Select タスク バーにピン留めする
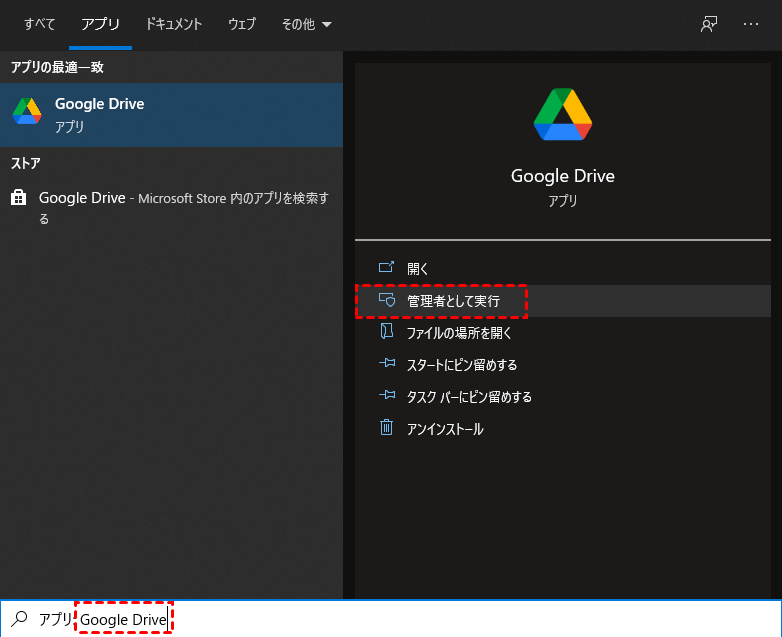782x637 pixels. coord(563,397)
